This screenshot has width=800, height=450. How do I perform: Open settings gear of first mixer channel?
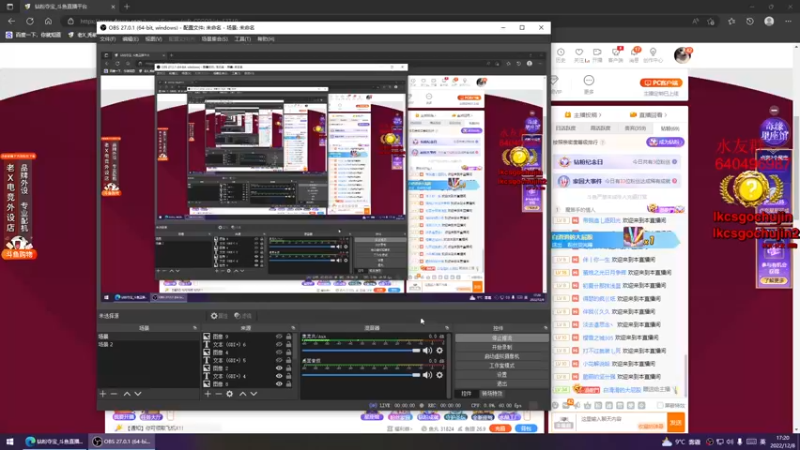point(439,351)
